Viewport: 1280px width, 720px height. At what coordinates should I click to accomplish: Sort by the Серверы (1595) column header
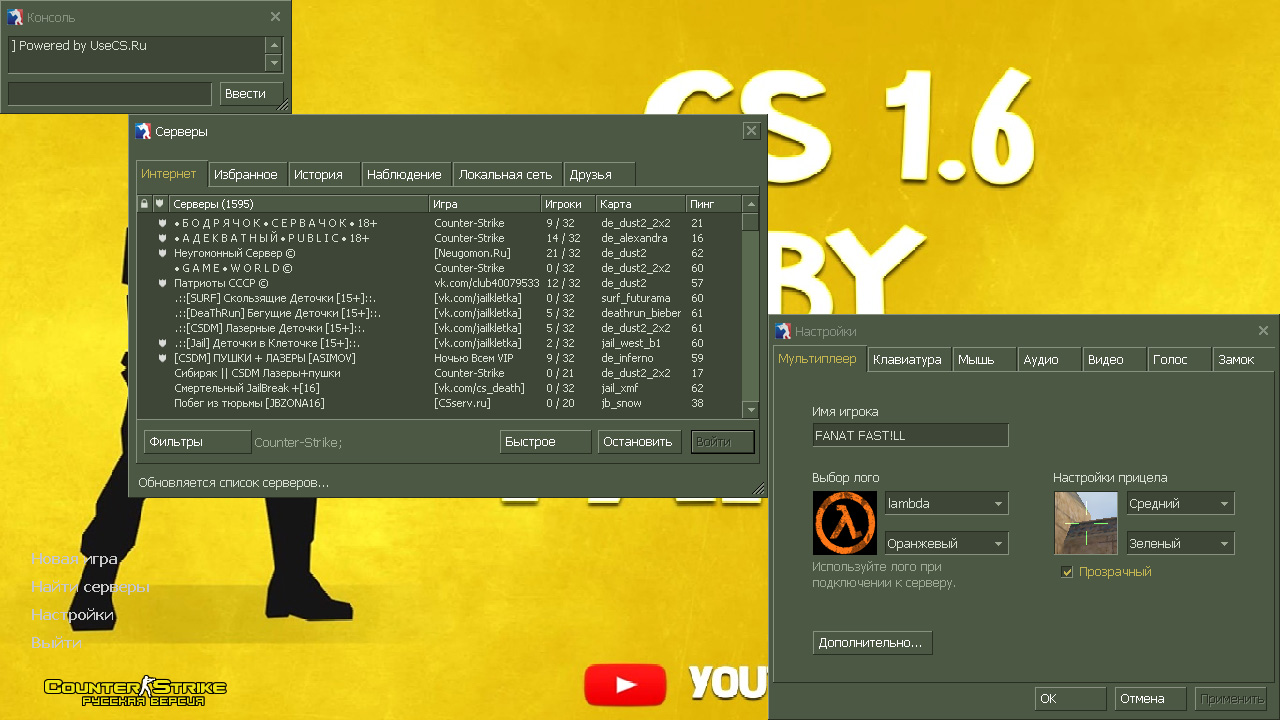(298, 204)
